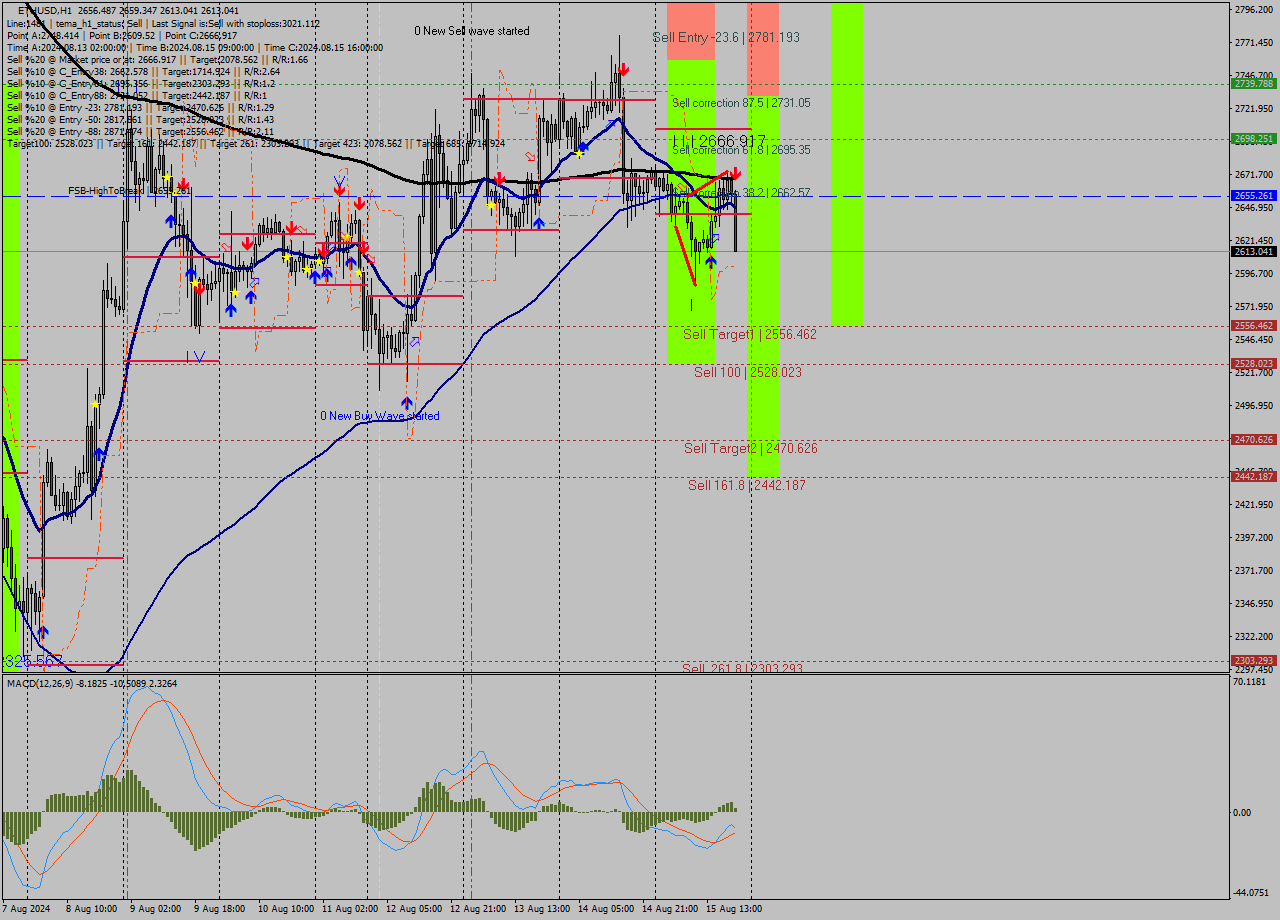
Task: Select the blue 2655.261 price tag on right axis
Action: click(x=1252, y=195)
